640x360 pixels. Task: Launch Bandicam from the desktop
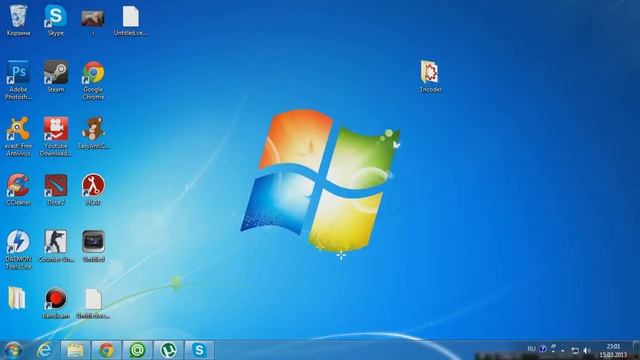pyautogui.click(x=56, y=303)
